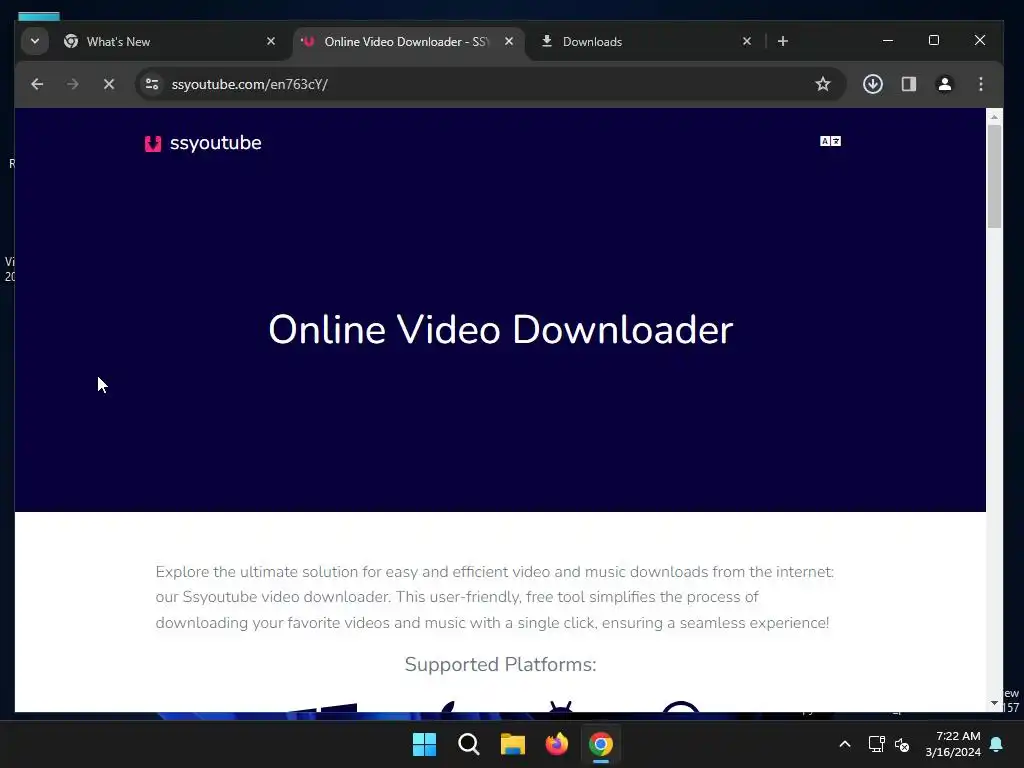Click scrollbar down arrow
Screen dimensions: 1024x768
994,703
